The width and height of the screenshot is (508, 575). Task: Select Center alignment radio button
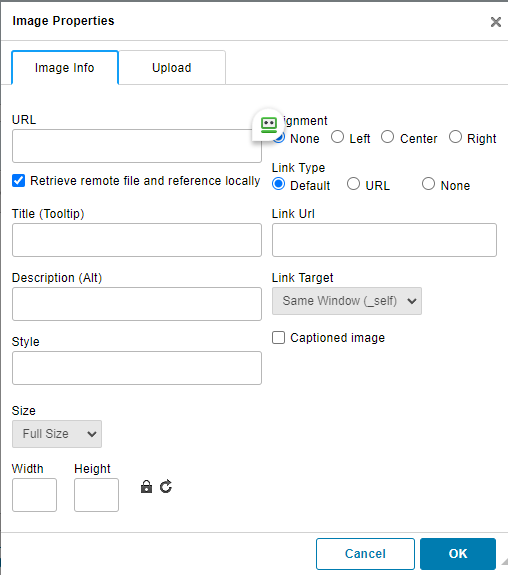(387, 137)
